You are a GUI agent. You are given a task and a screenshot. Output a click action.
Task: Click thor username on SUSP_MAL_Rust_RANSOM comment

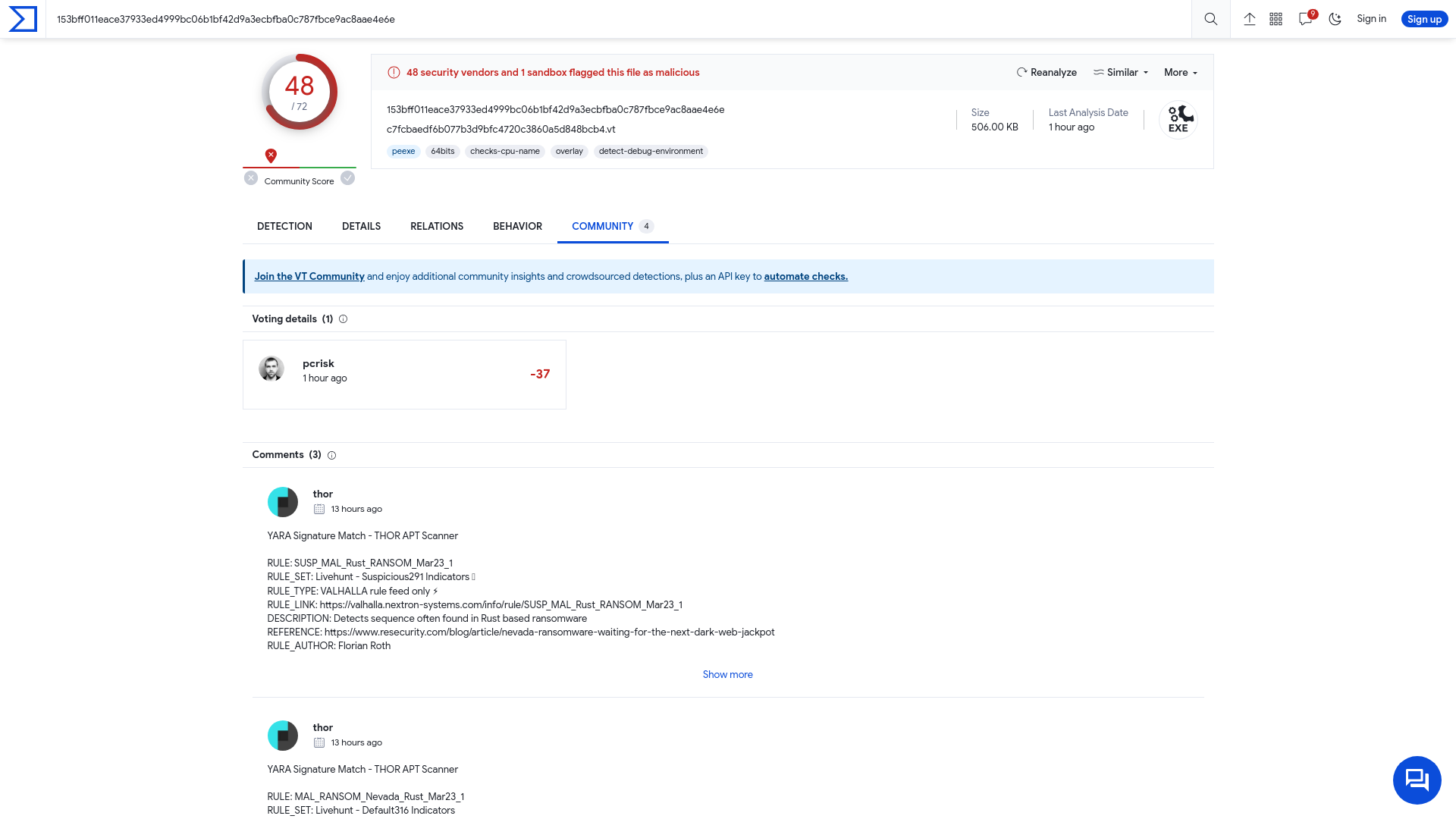pos(323,494)
